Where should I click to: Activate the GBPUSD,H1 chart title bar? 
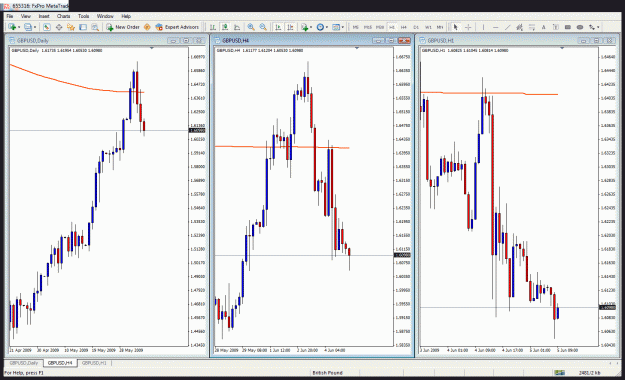click(x=517, y=40)
